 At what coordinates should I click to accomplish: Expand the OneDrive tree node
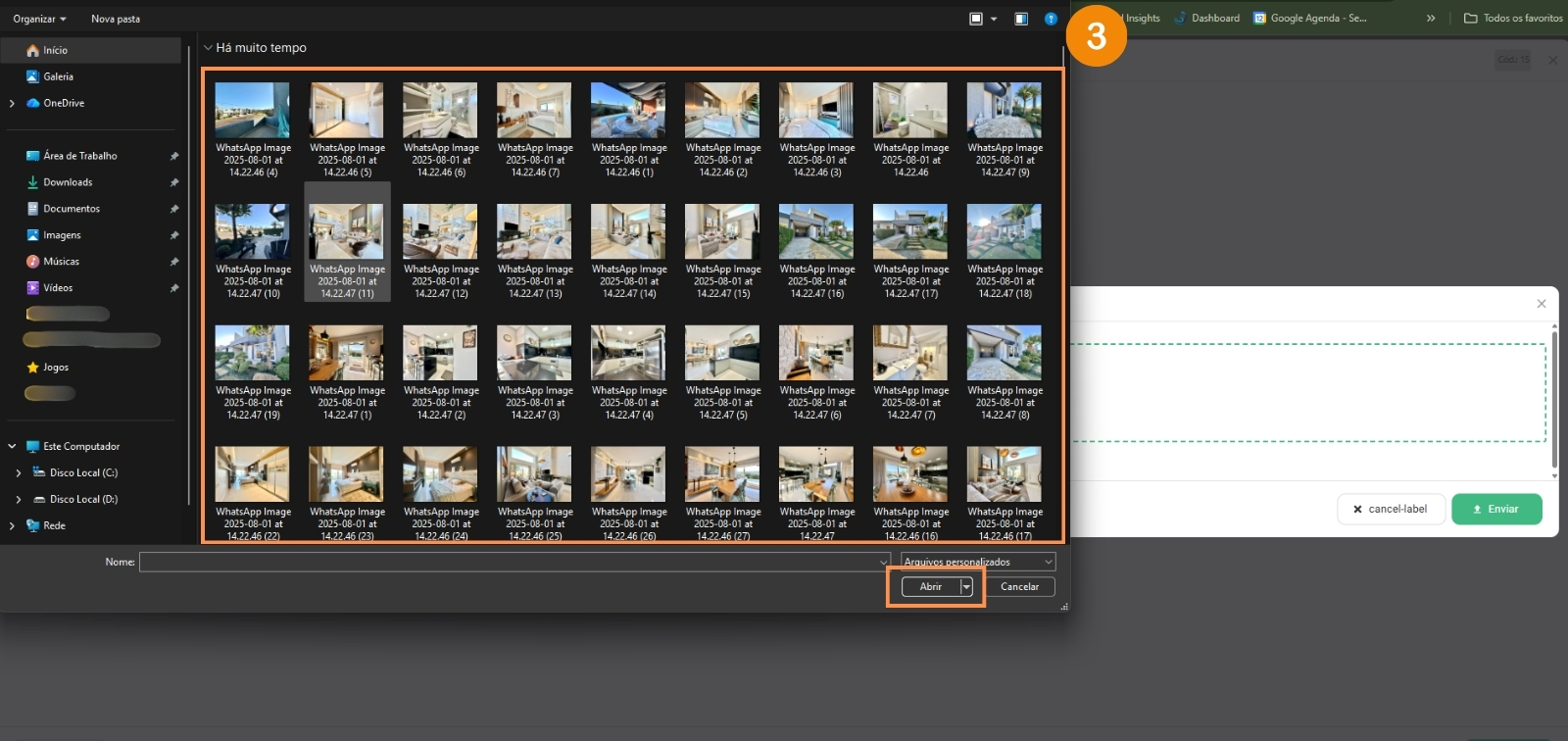point(12,103)
